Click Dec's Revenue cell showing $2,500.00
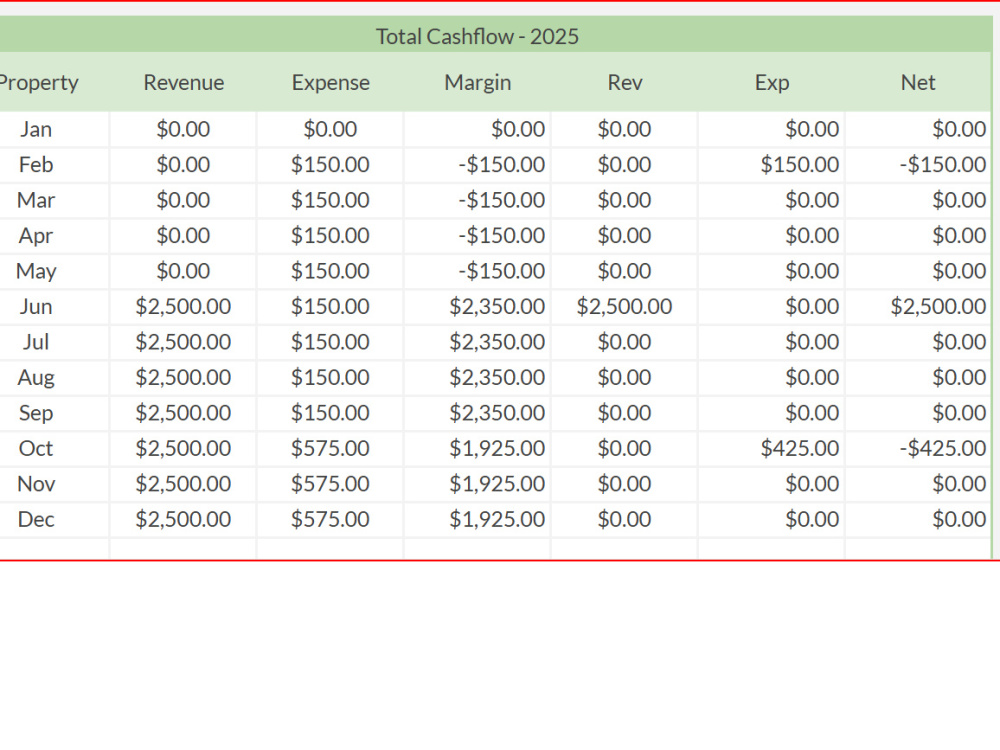 [x=184, y=520]
